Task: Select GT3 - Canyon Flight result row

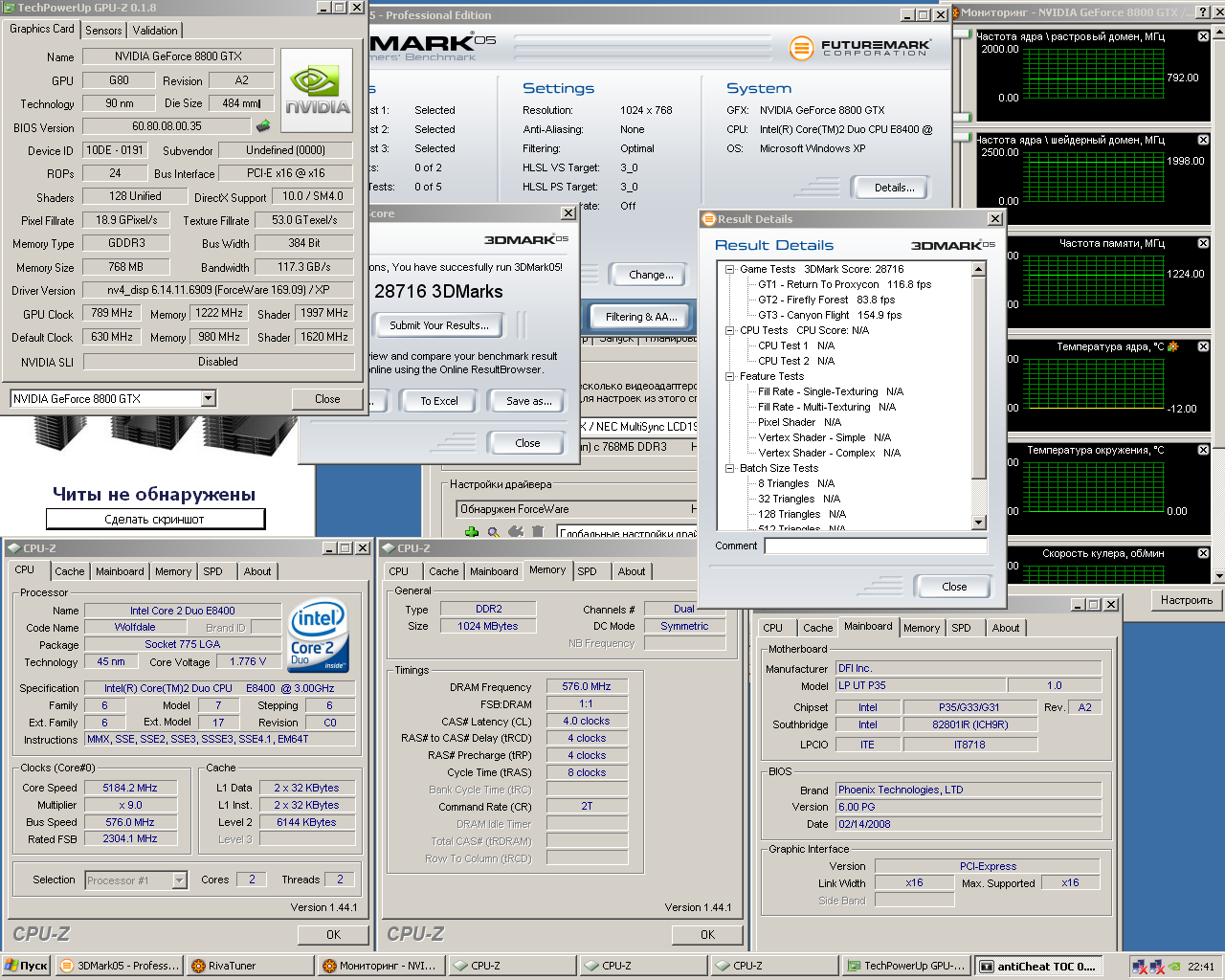Action: coord(829,315)
